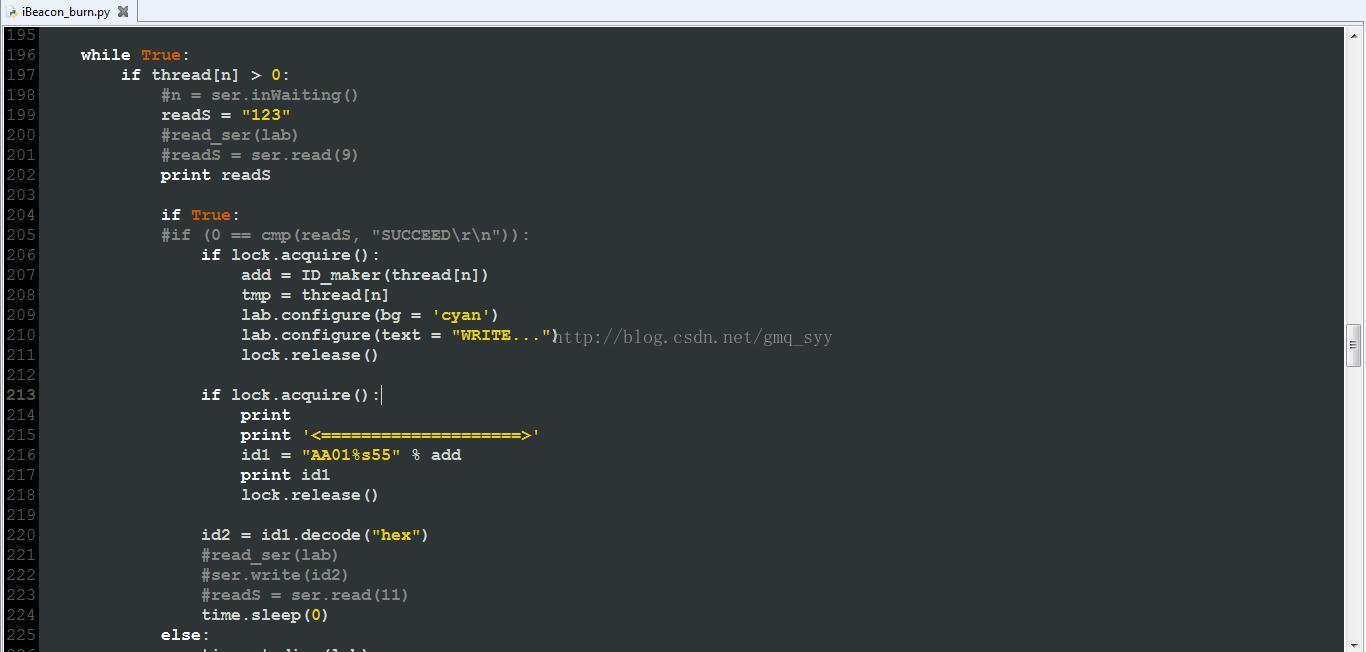Click the 'print id1' statement
1366x652 pixels.
(286, 475)
